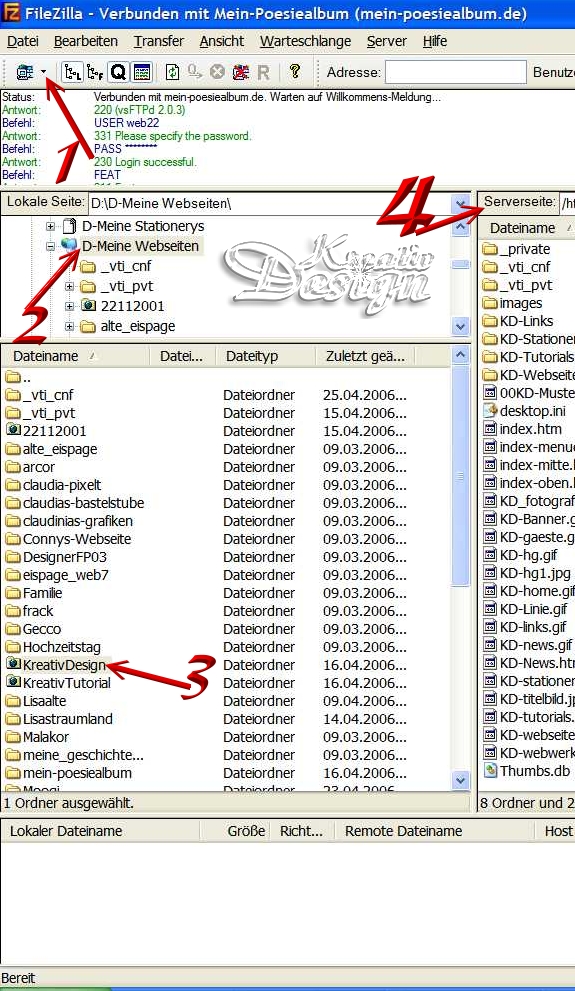The height and width of the screenshot is (991, 575).
Task: Select local folder Lisastraumland
Action: [68, 719]
